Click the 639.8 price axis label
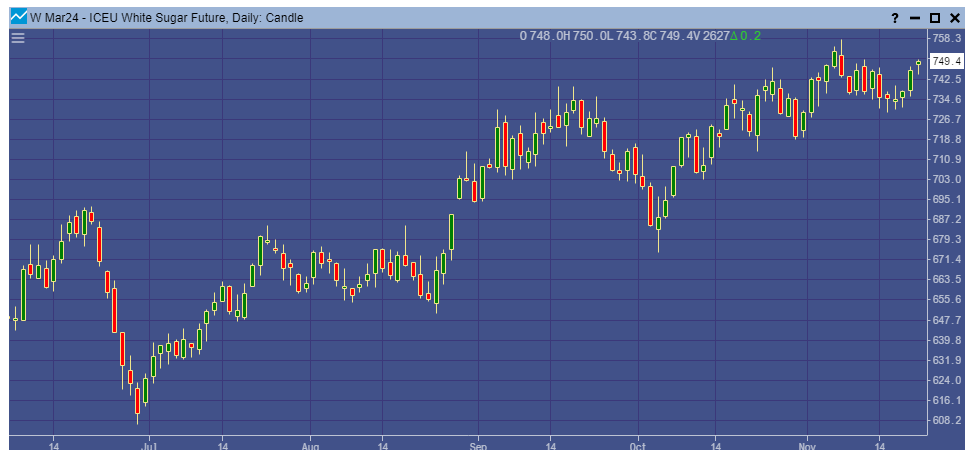The image size is (974, 456). coord(946,340)
